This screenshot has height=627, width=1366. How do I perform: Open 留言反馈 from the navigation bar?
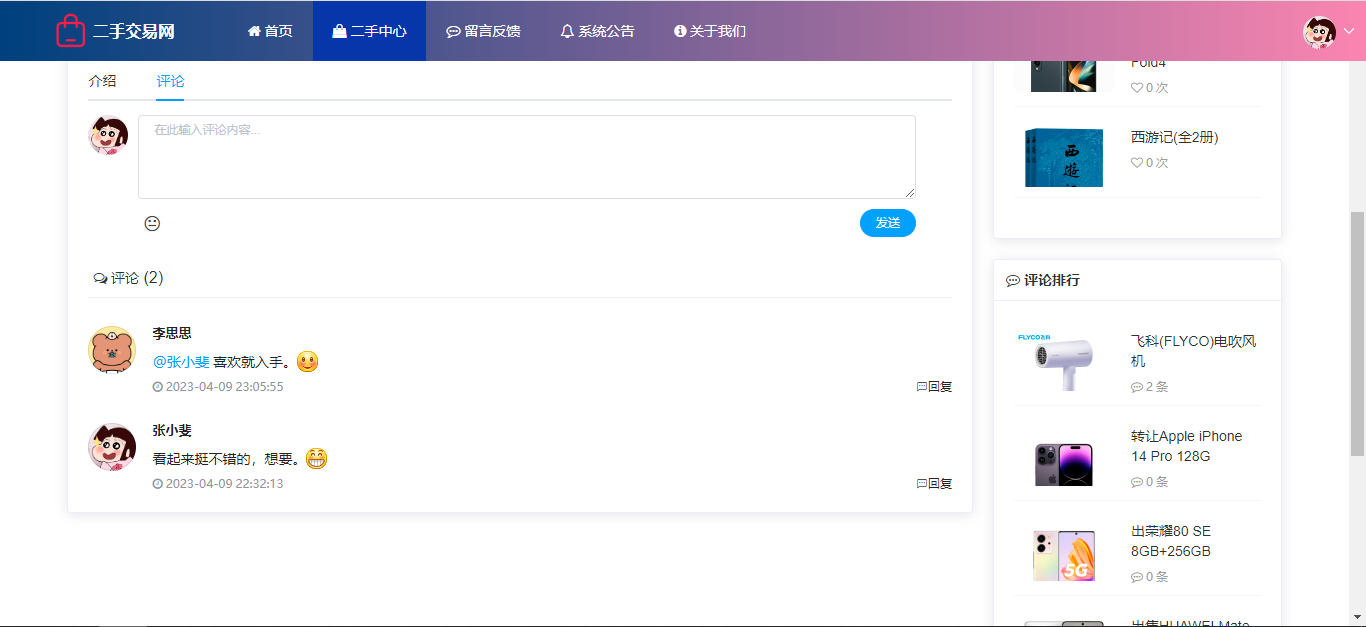coord(483,31)
